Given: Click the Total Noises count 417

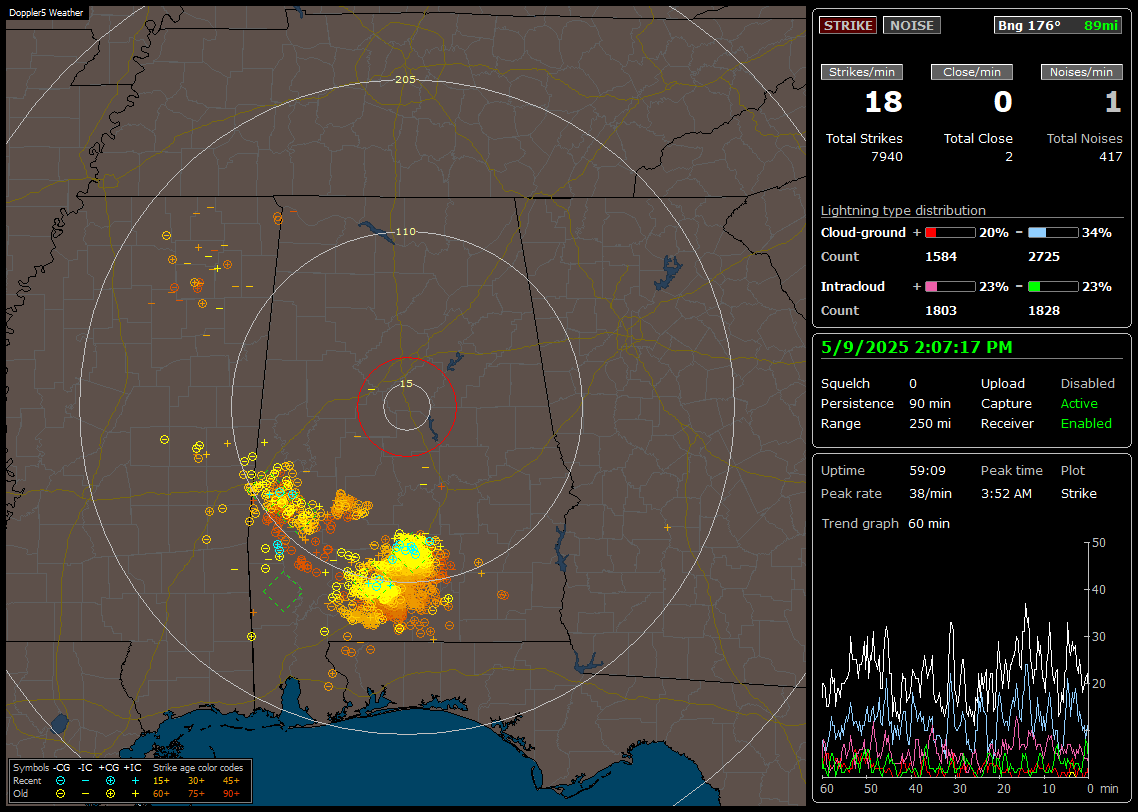Looking at the screenshot, I should click(1110, 157).
